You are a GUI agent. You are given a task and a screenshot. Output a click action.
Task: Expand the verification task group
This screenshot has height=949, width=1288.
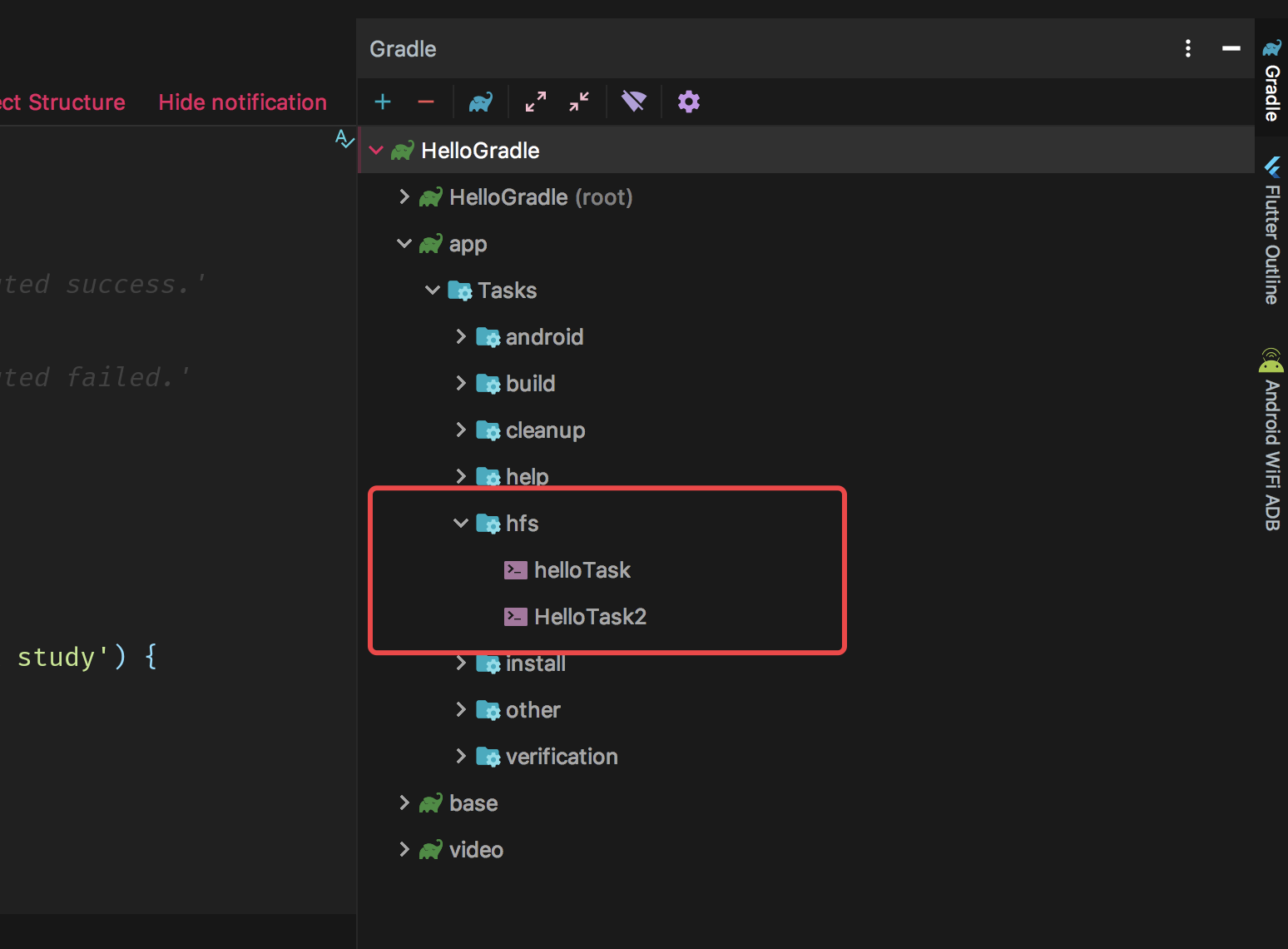click(461, 757)
